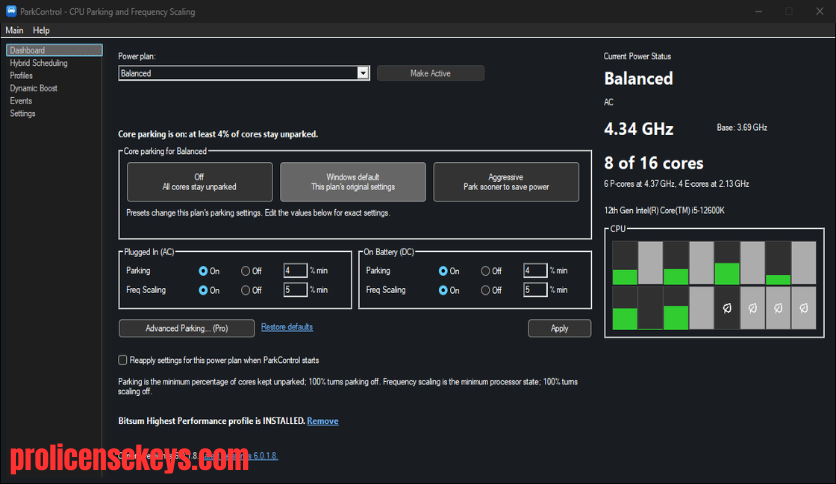The height and width of the screenshot is (484, 836).
Task: Click the '8 of 16 cores' text
Action: coord(654,163)
